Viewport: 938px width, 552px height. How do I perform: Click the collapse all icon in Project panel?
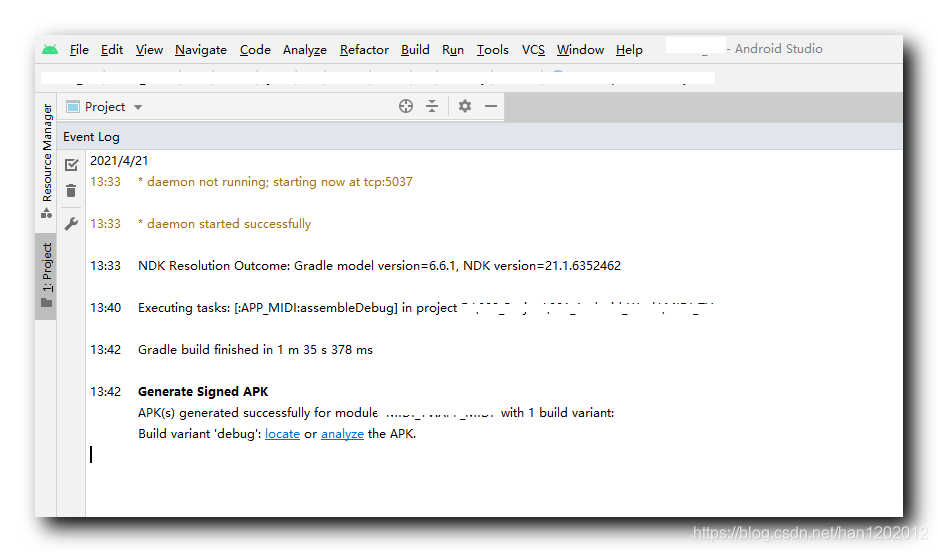coord(432,106)
